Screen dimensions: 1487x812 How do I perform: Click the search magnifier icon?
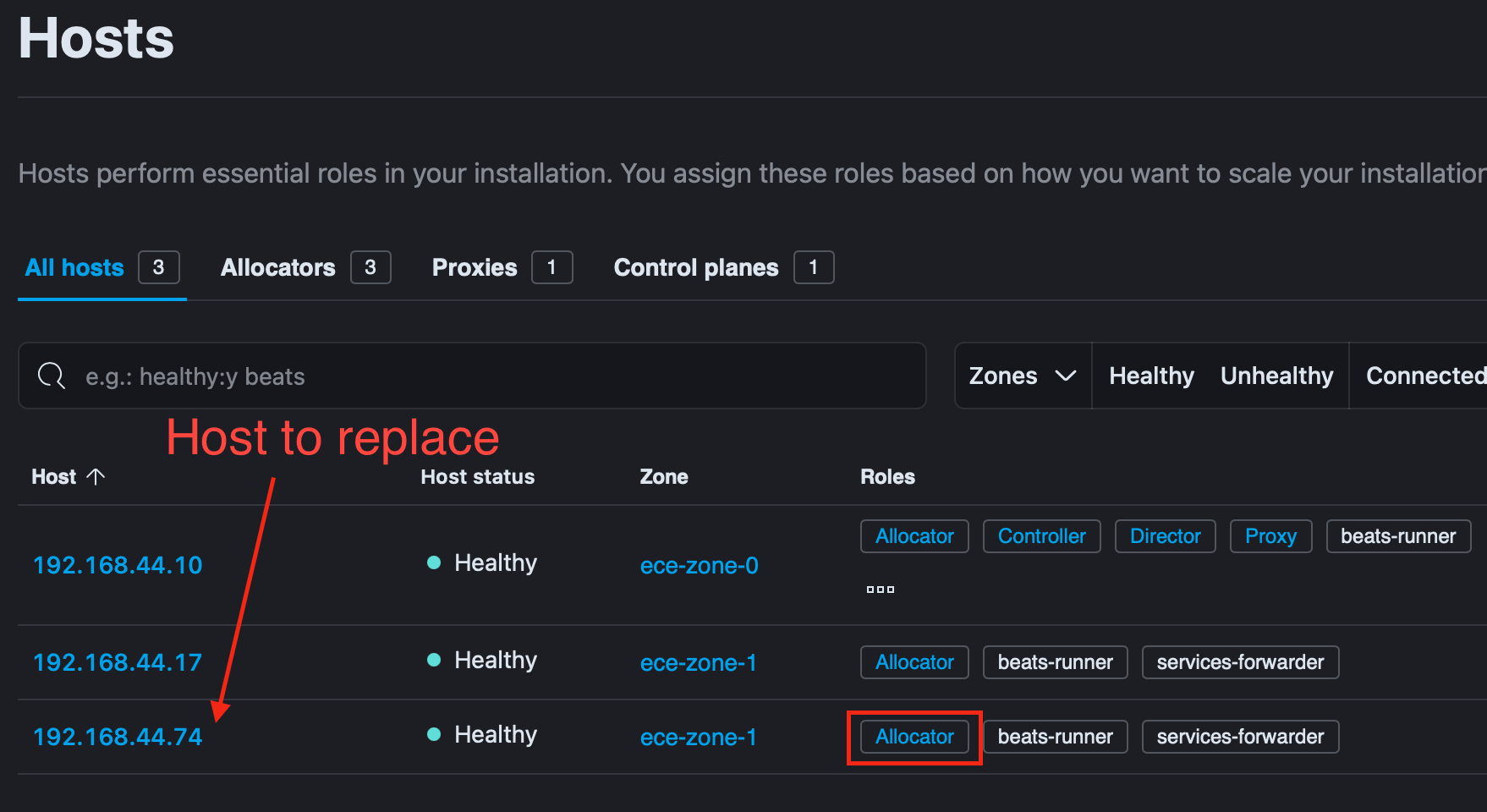(x=51, y=376)
